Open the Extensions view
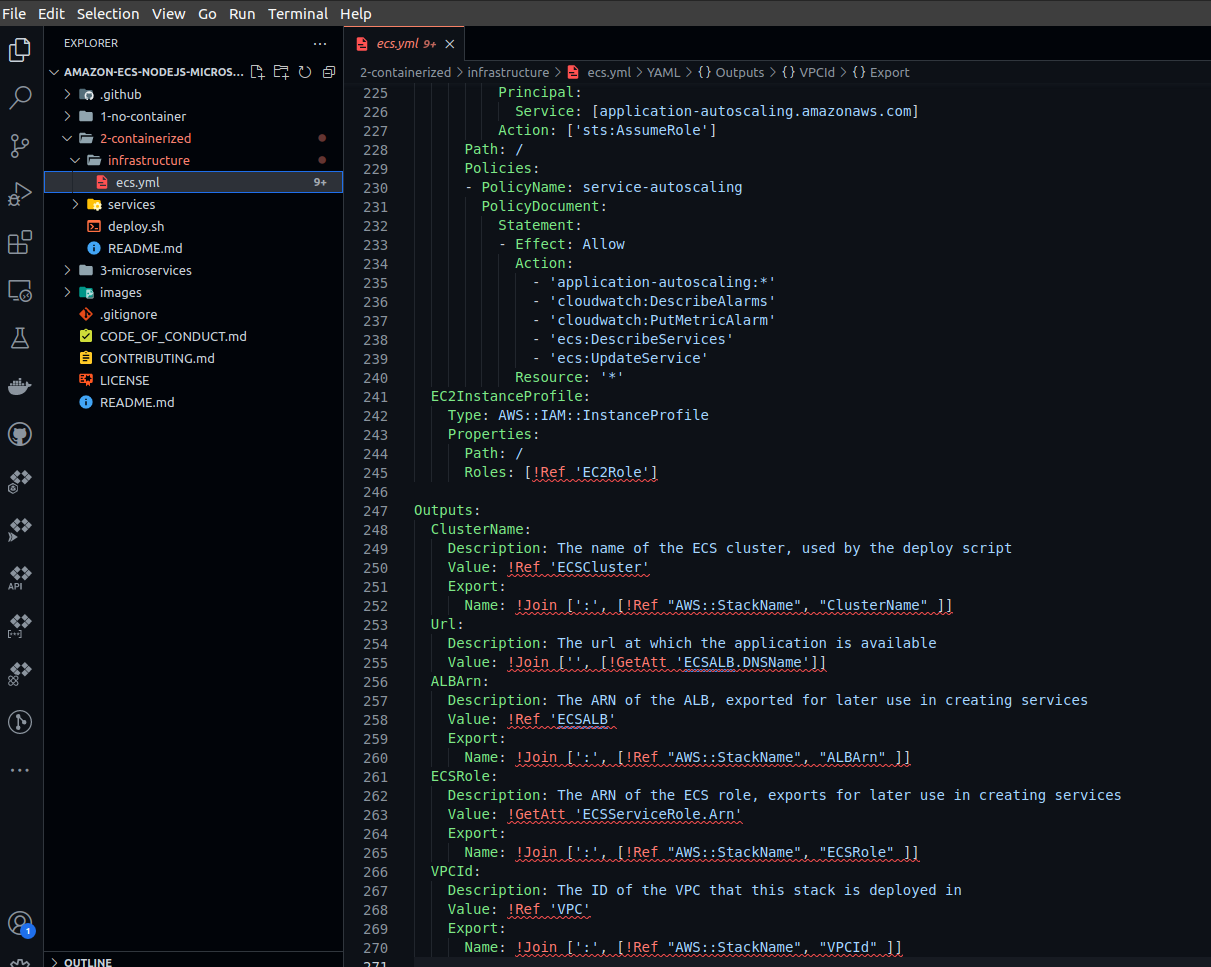1211x967 pixels. click(x=21, y=242)
